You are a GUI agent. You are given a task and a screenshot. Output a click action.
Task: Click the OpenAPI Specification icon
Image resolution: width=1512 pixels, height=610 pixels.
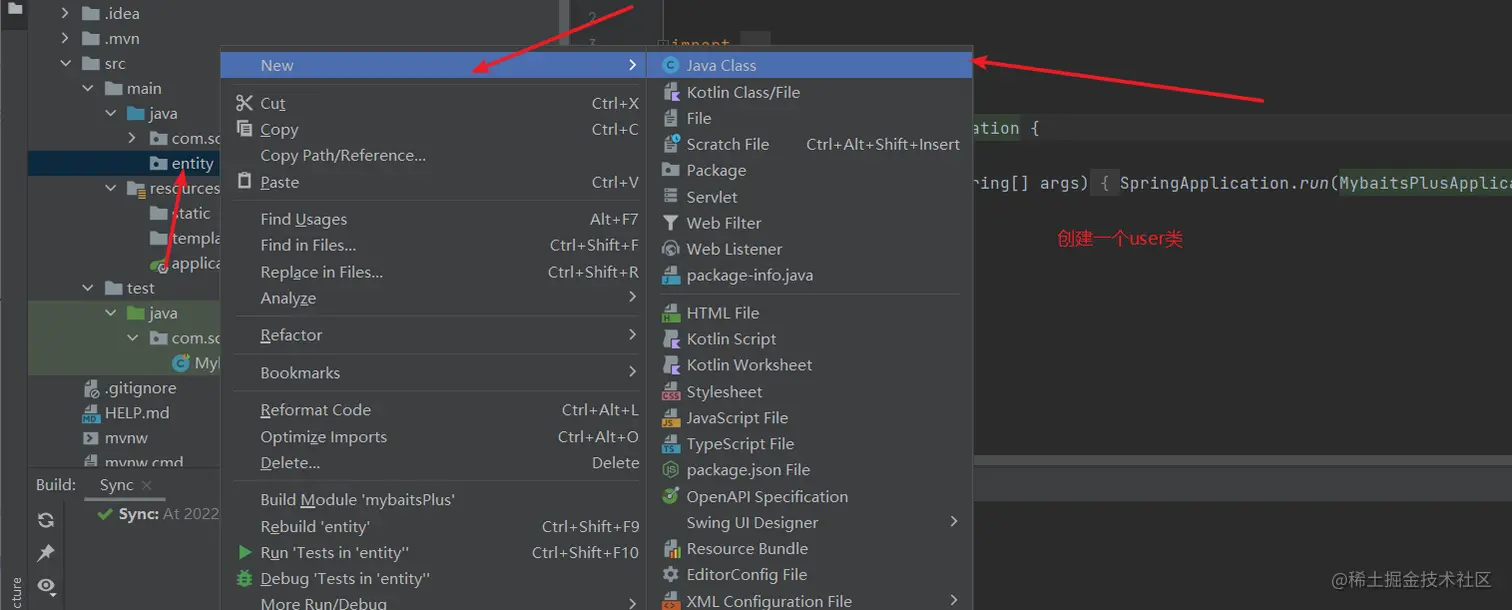(x=671, y=496)
